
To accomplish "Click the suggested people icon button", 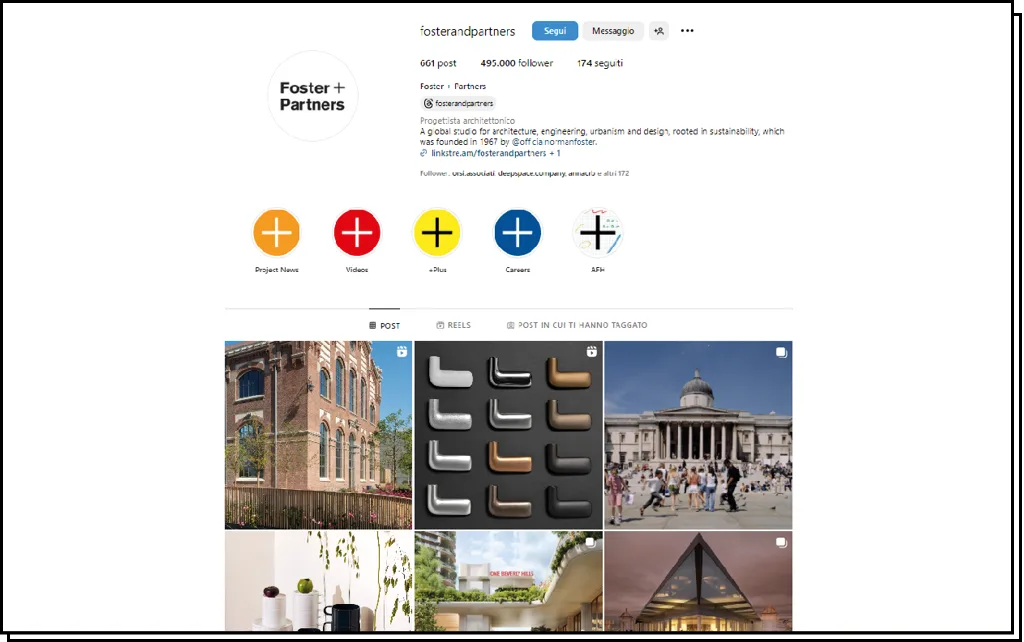I will (658, 31).
